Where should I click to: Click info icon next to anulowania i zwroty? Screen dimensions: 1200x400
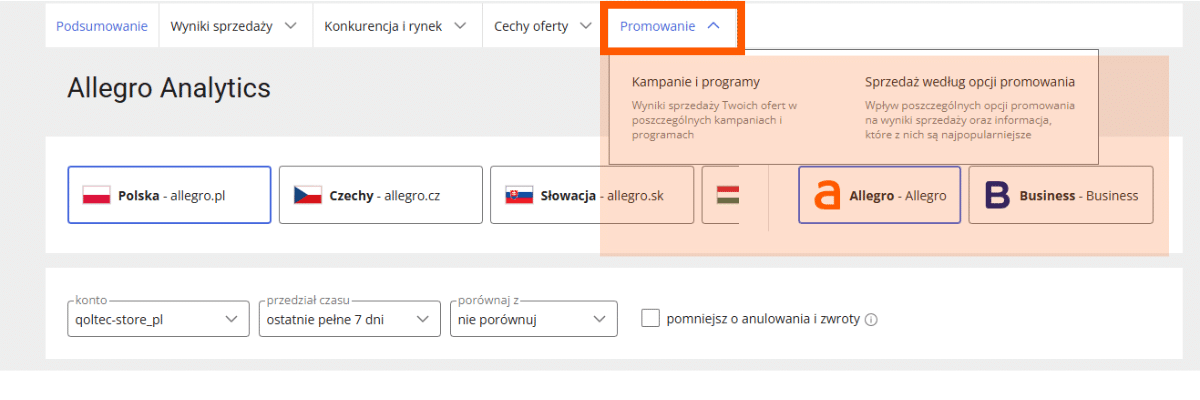click(x=871, y=320)
